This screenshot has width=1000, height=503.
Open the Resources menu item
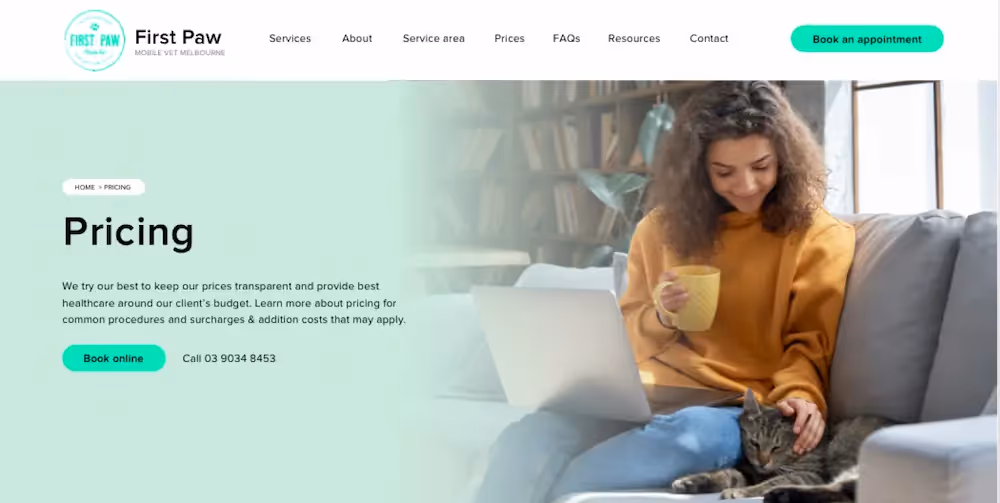(x=634, y=38)
